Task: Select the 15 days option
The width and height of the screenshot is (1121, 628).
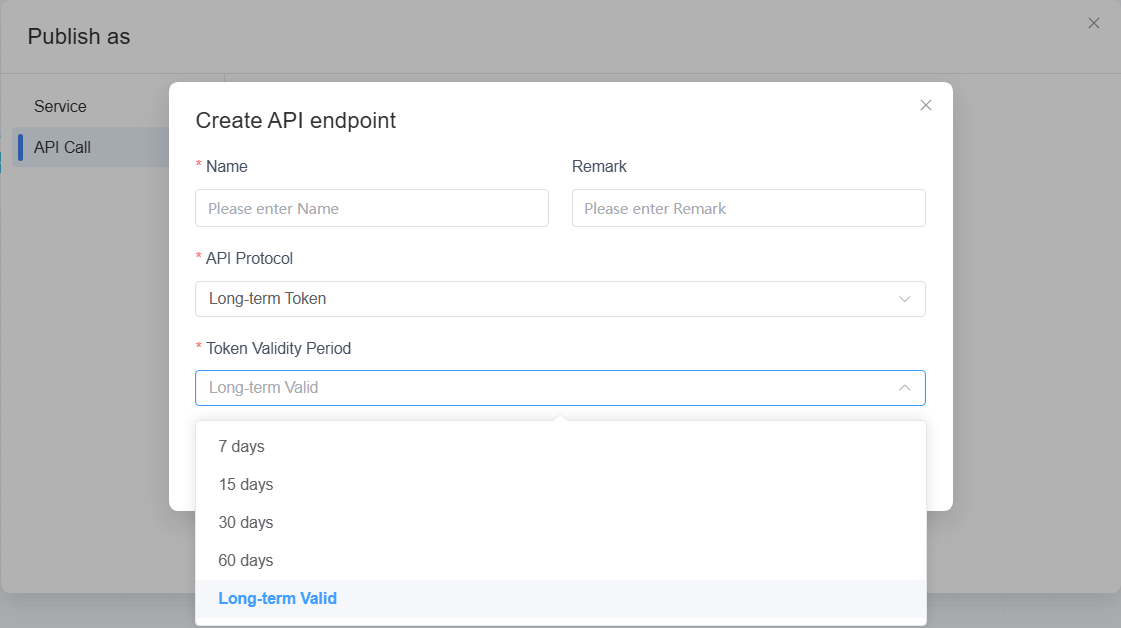Action: (x=561, y=484)
